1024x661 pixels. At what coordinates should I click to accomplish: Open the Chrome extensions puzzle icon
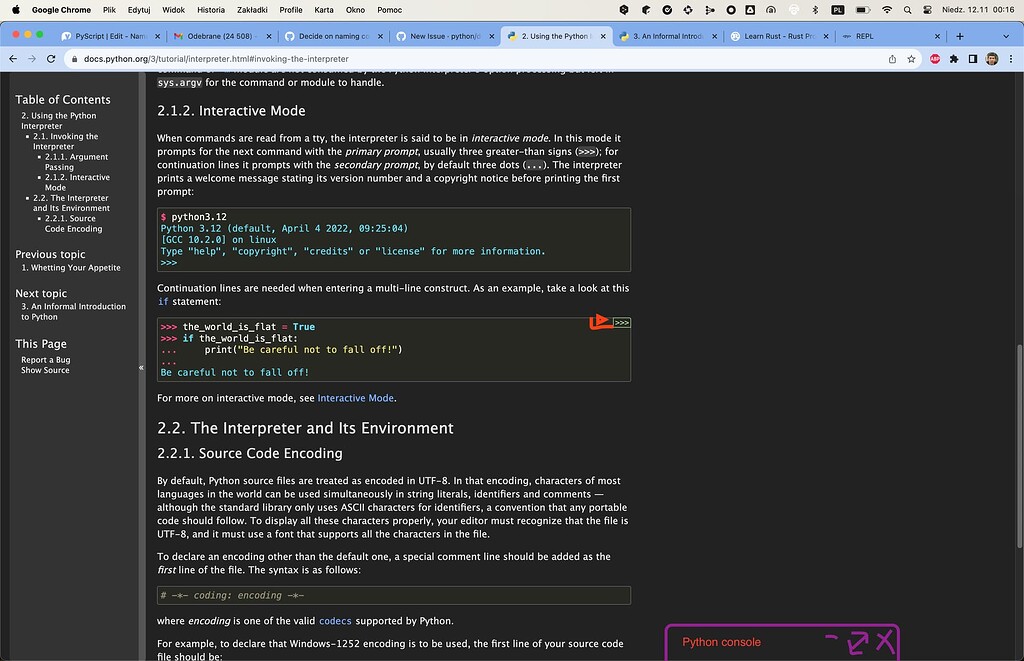click(x=953, y=58)
